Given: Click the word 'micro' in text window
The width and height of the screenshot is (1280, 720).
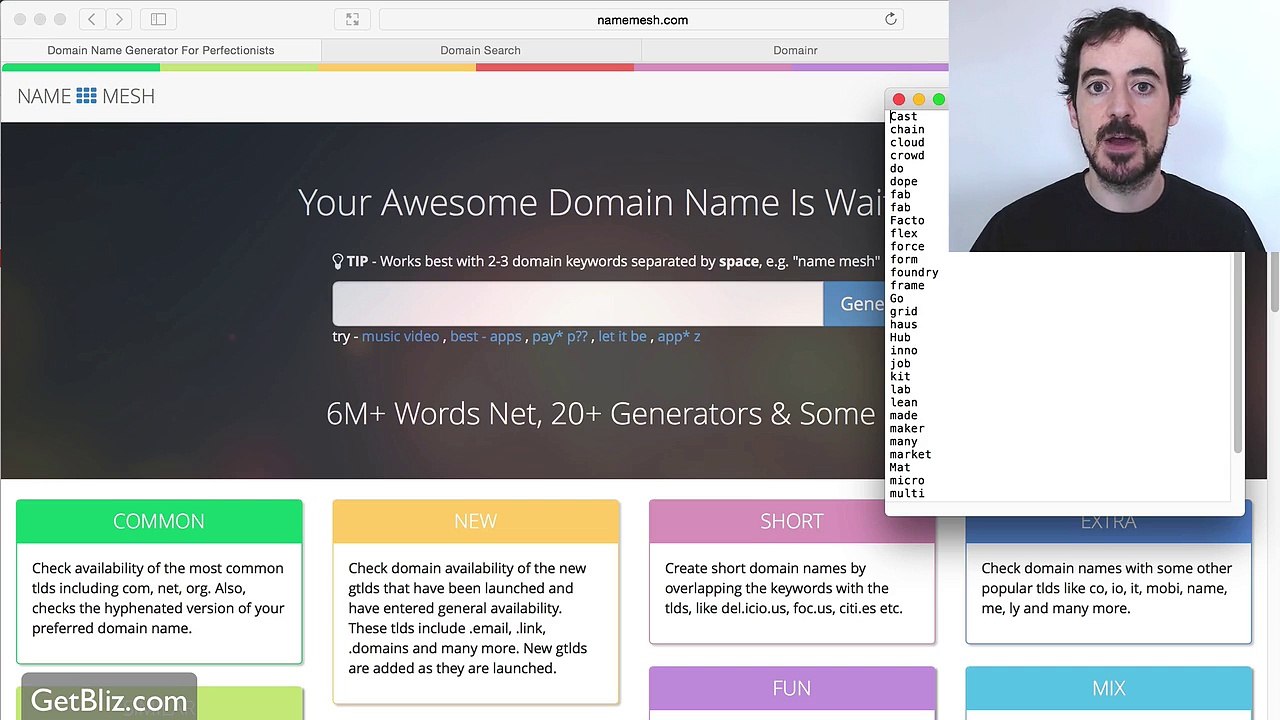Looking at the screenshot, I should [x=907, y=480].
